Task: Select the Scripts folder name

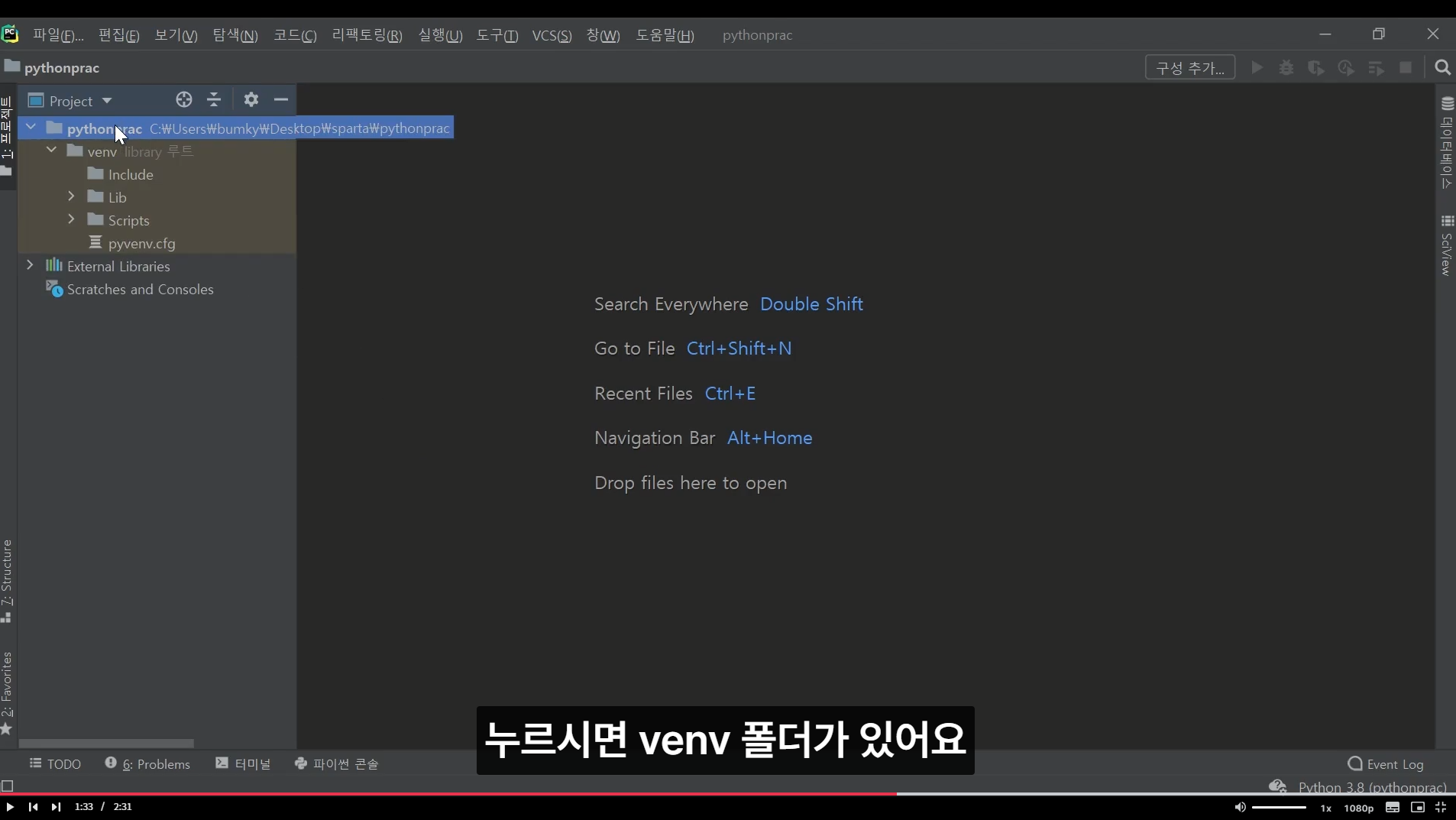Action: [x=129, y=220]
